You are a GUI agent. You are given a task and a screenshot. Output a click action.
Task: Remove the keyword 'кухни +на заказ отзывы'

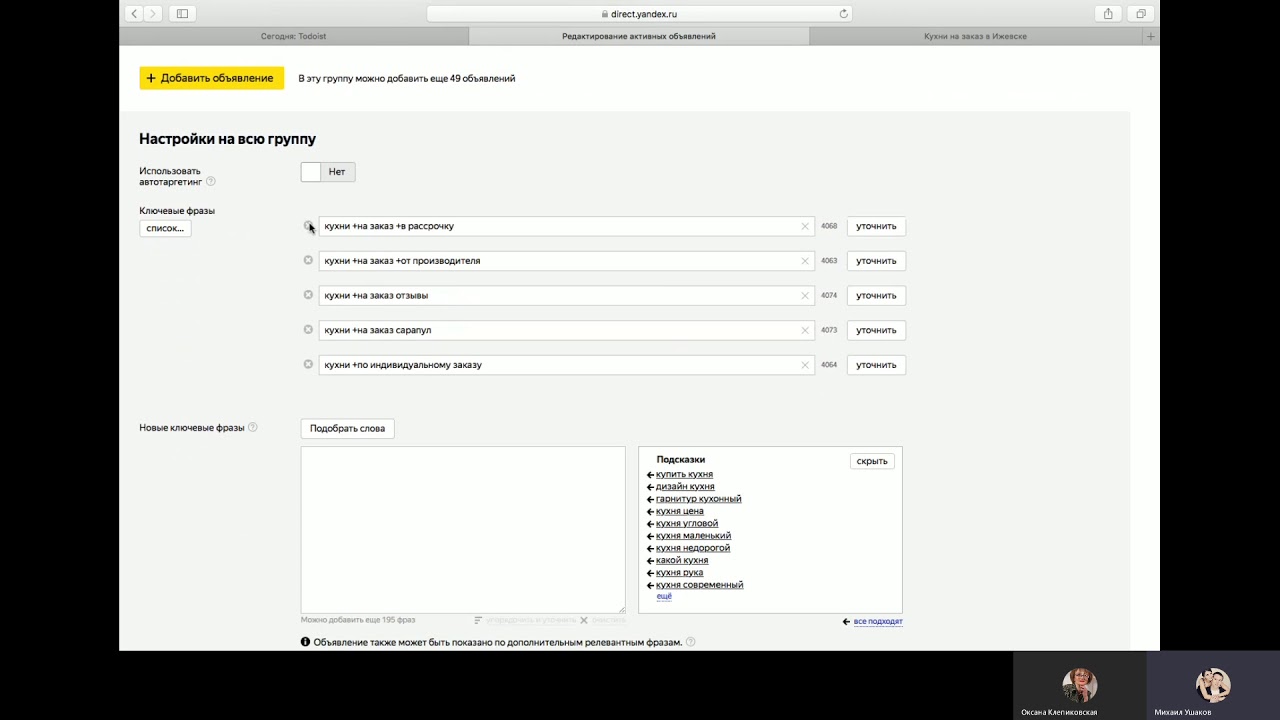pos(308,295)
